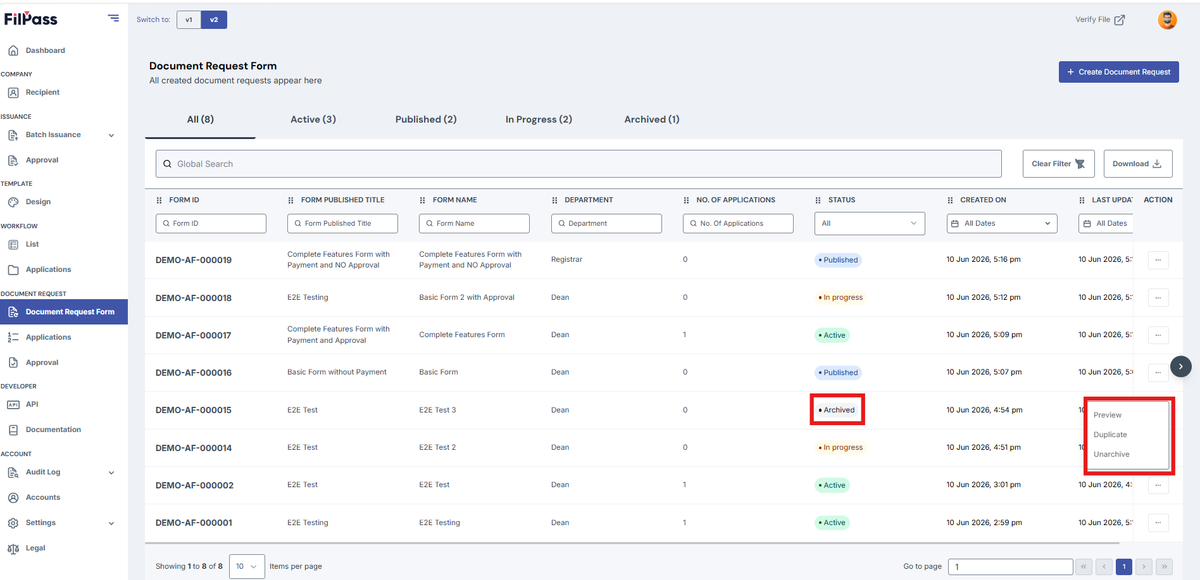Click Create Document Request button

(1118, 72)
